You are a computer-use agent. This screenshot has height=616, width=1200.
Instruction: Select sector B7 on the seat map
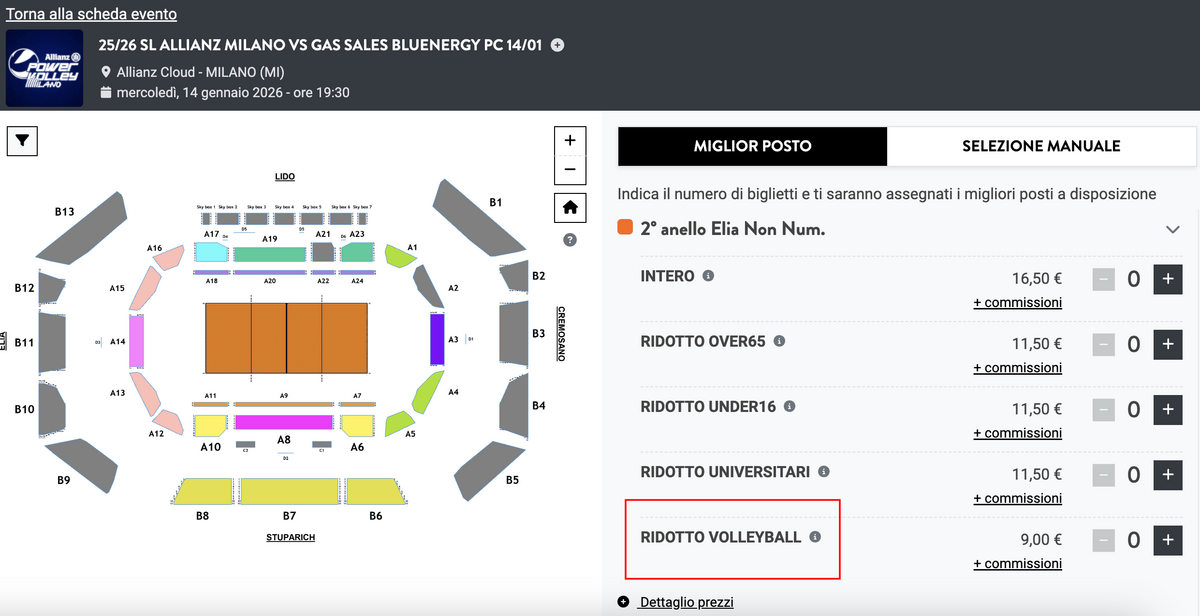click(288, 491)
